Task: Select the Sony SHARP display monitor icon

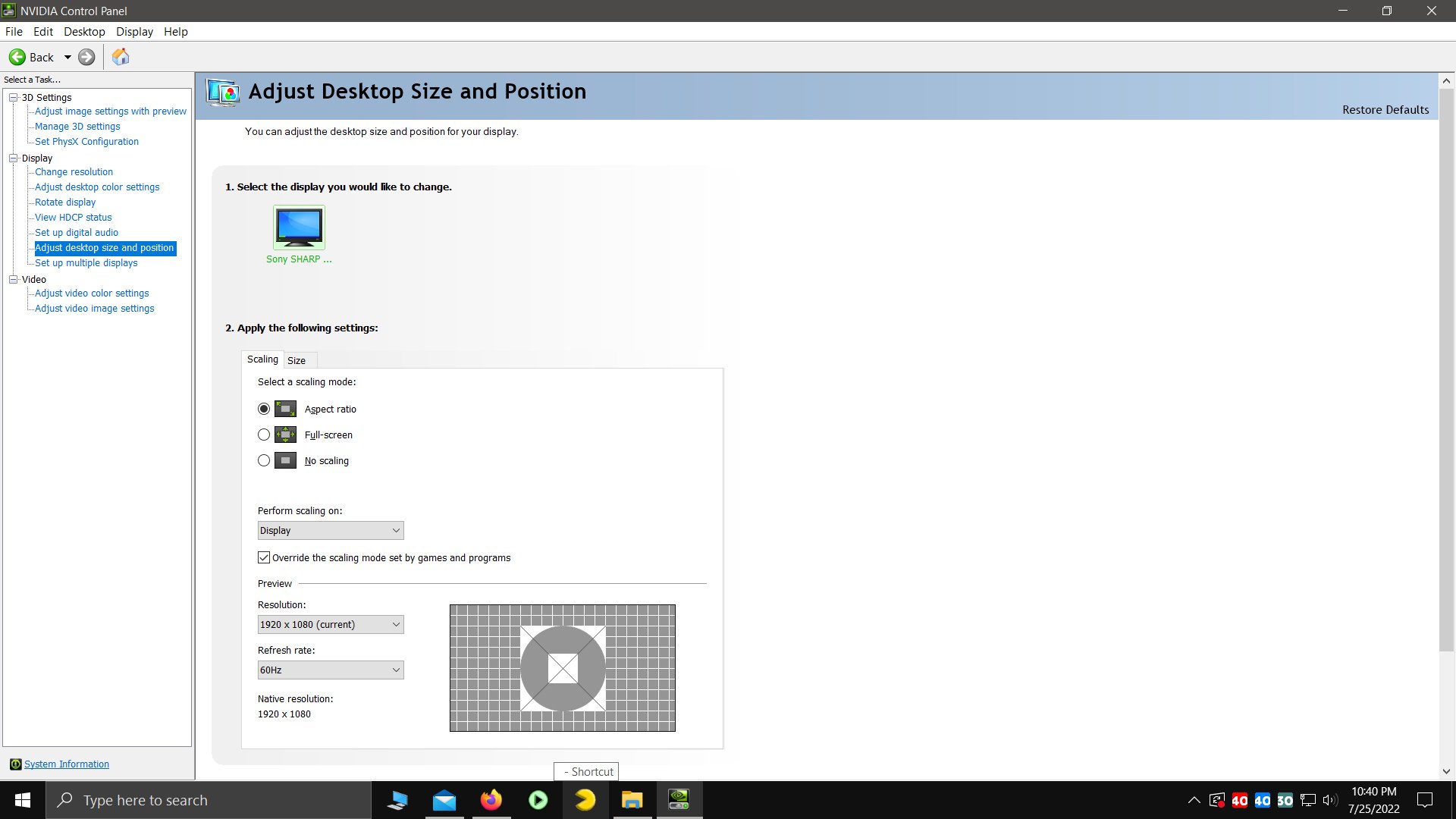Action: 299,227
